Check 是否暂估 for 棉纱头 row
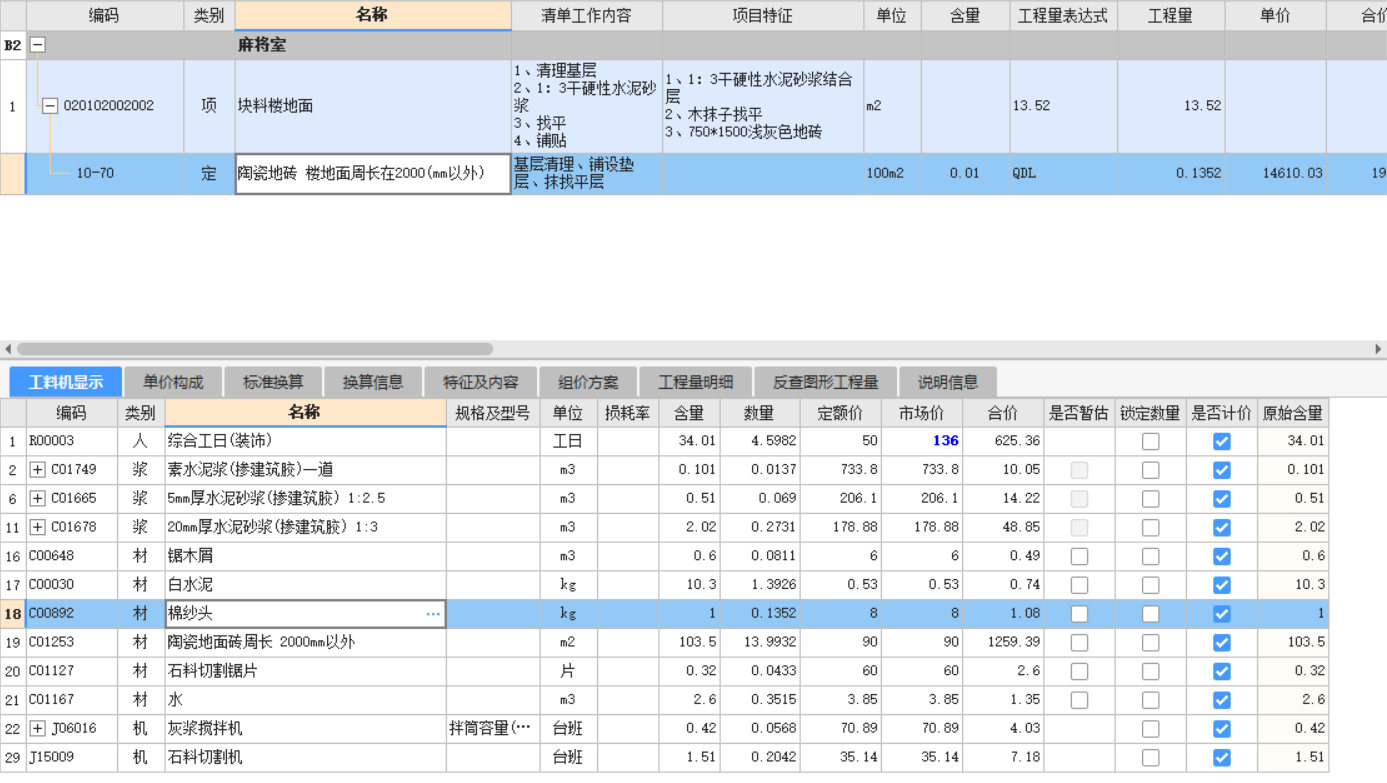1387x783 pixels. 1079,614
